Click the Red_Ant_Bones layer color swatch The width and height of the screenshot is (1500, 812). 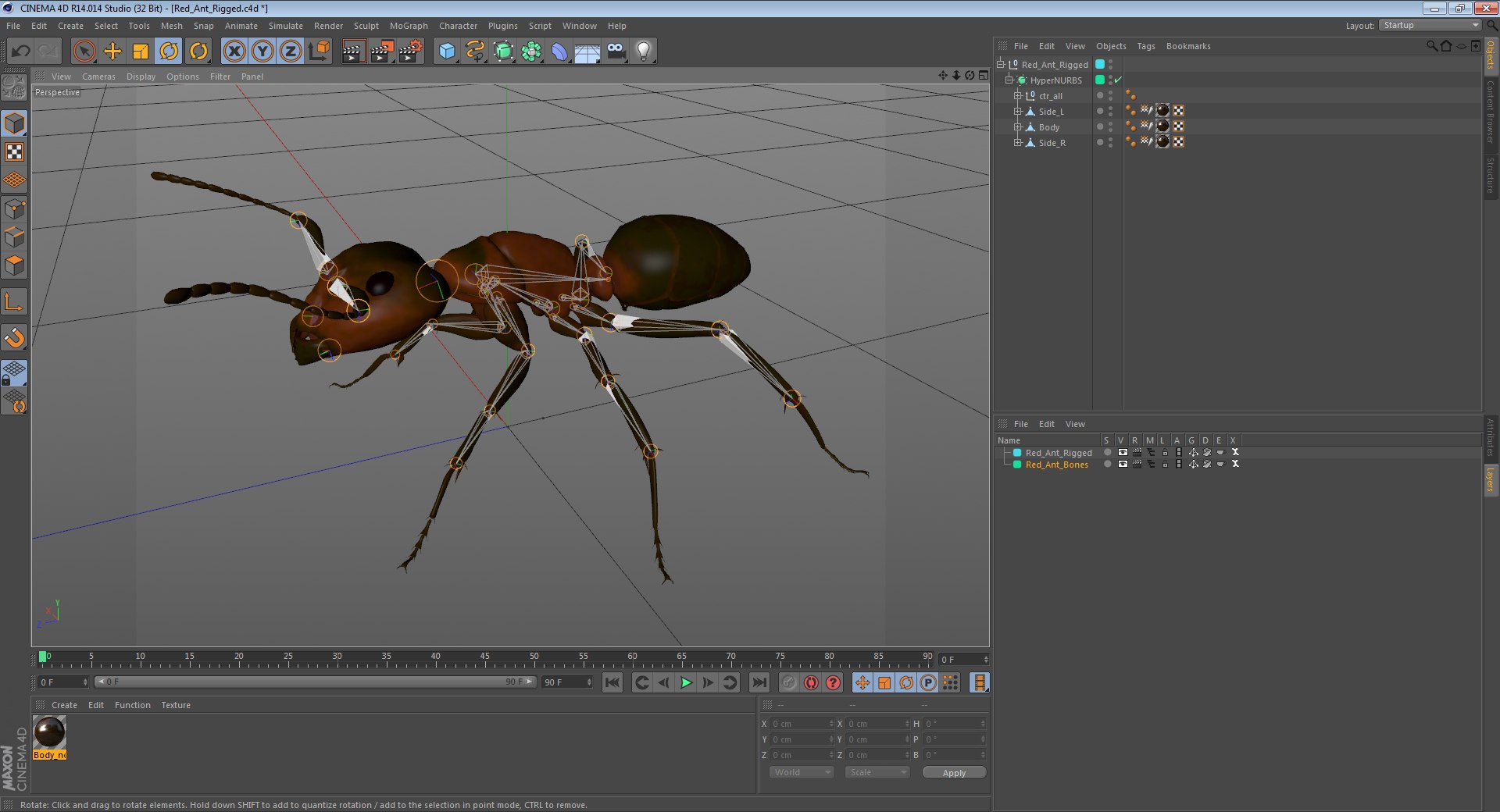click(1017, 464)
